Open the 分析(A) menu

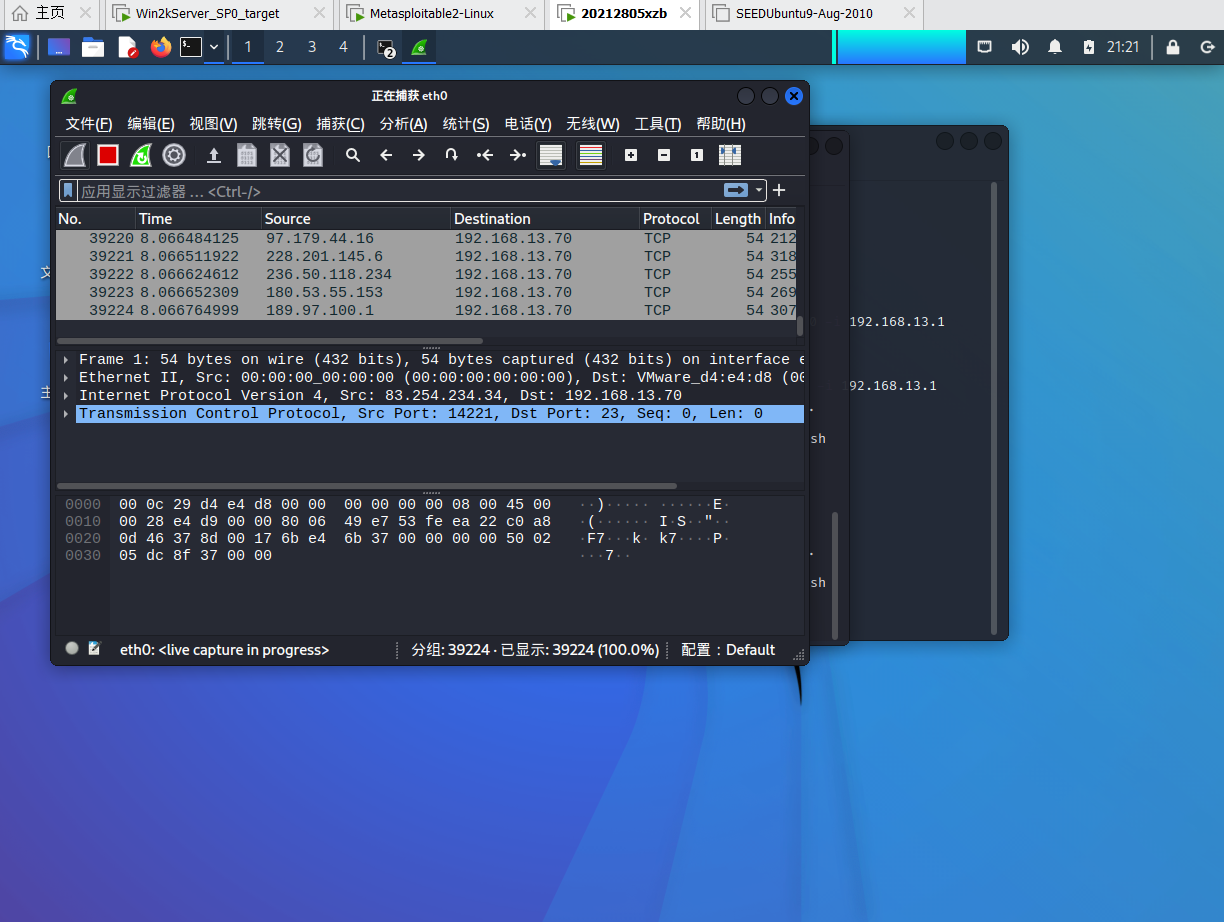point(403,124)
